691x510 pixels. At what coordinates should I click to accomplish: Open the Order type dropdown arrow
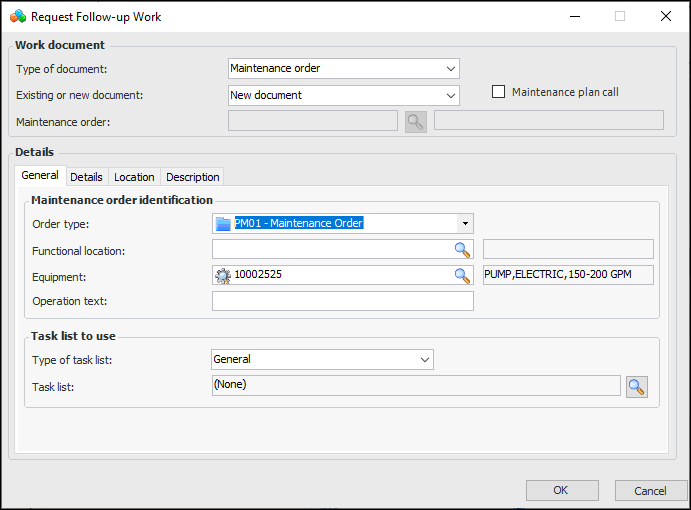[x=464, y=223]
